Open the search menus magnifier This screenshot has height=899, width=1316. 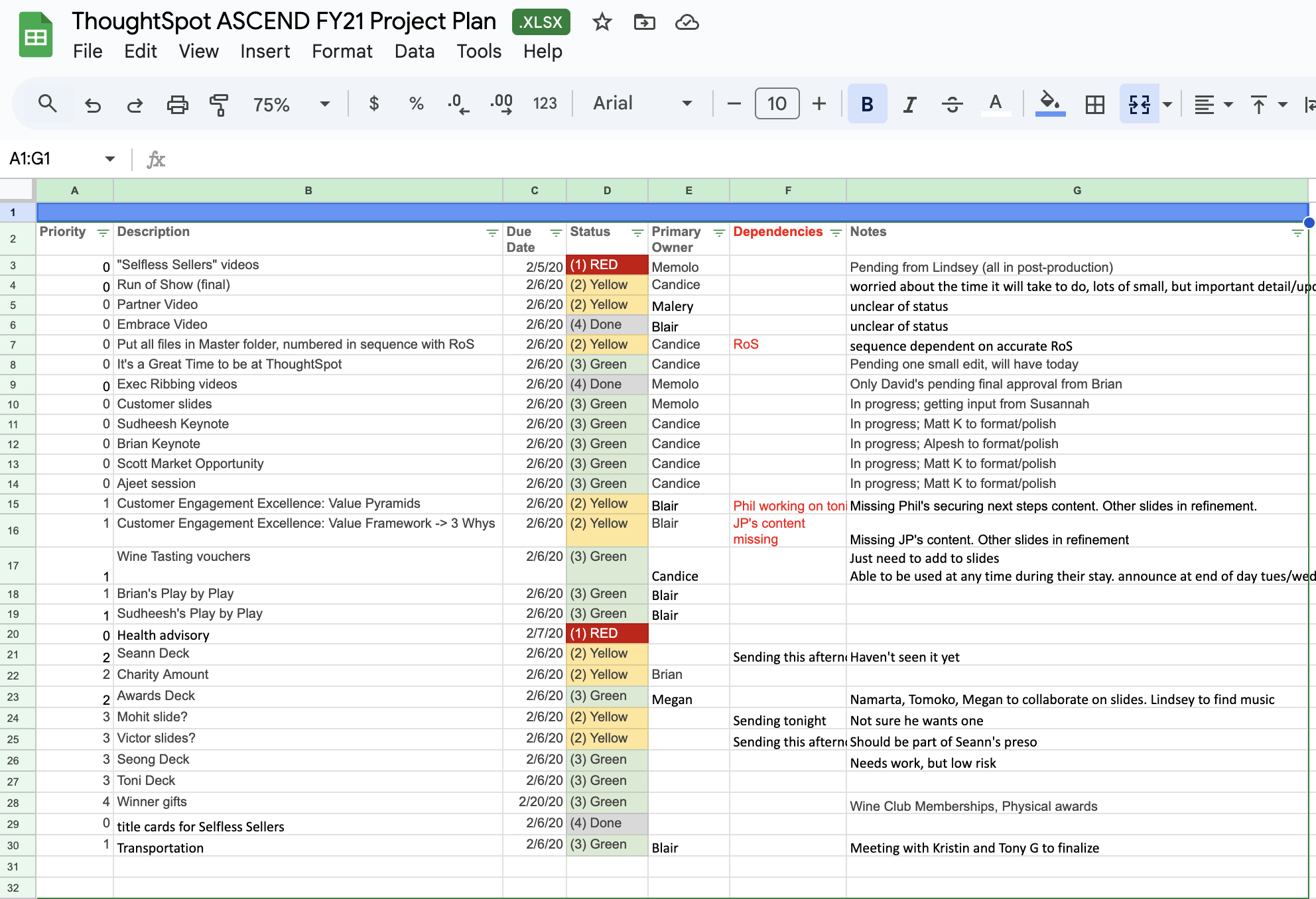pos(47,103)
